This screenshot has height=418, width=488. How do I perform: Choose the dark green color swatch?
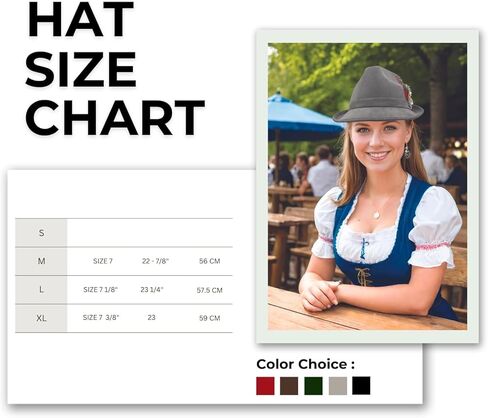313,386
